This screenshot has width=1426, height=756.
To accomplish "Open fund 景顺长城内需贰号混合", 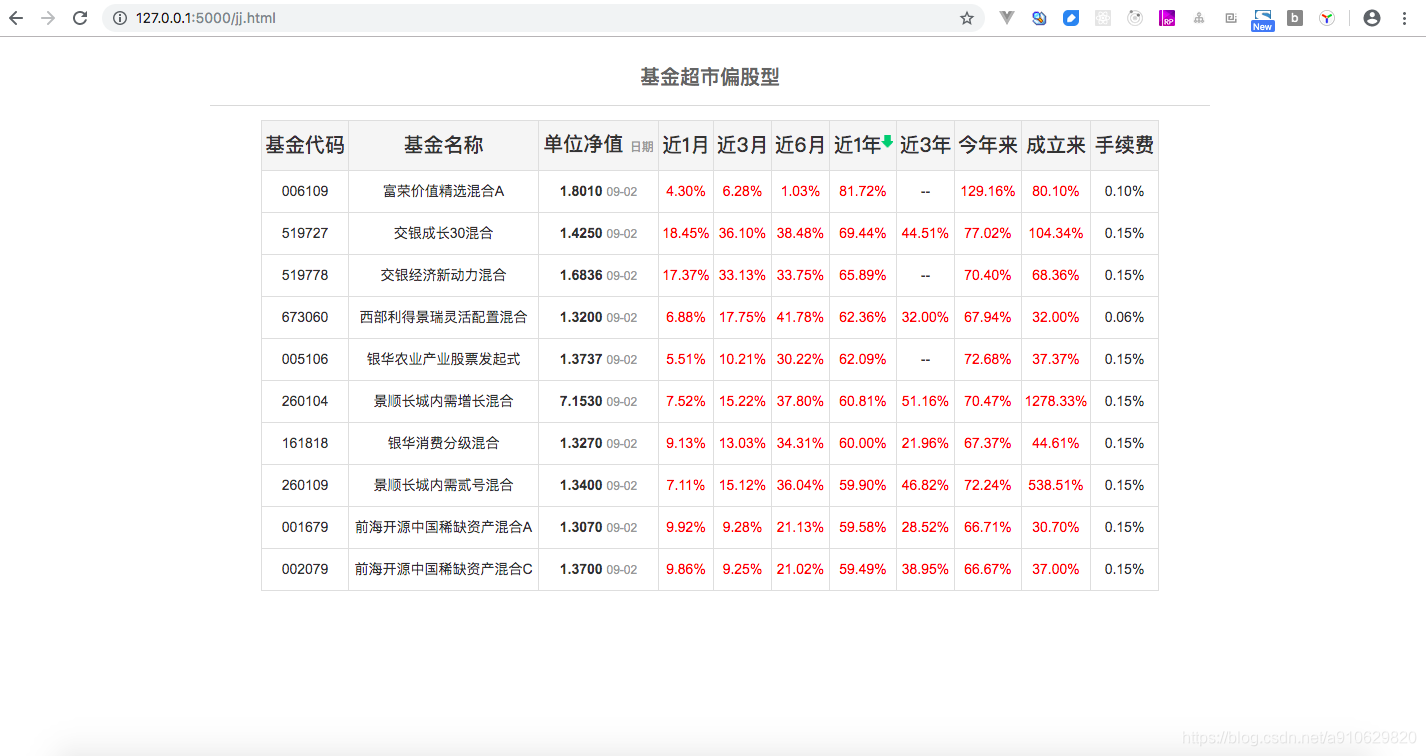I will (443, 485).
